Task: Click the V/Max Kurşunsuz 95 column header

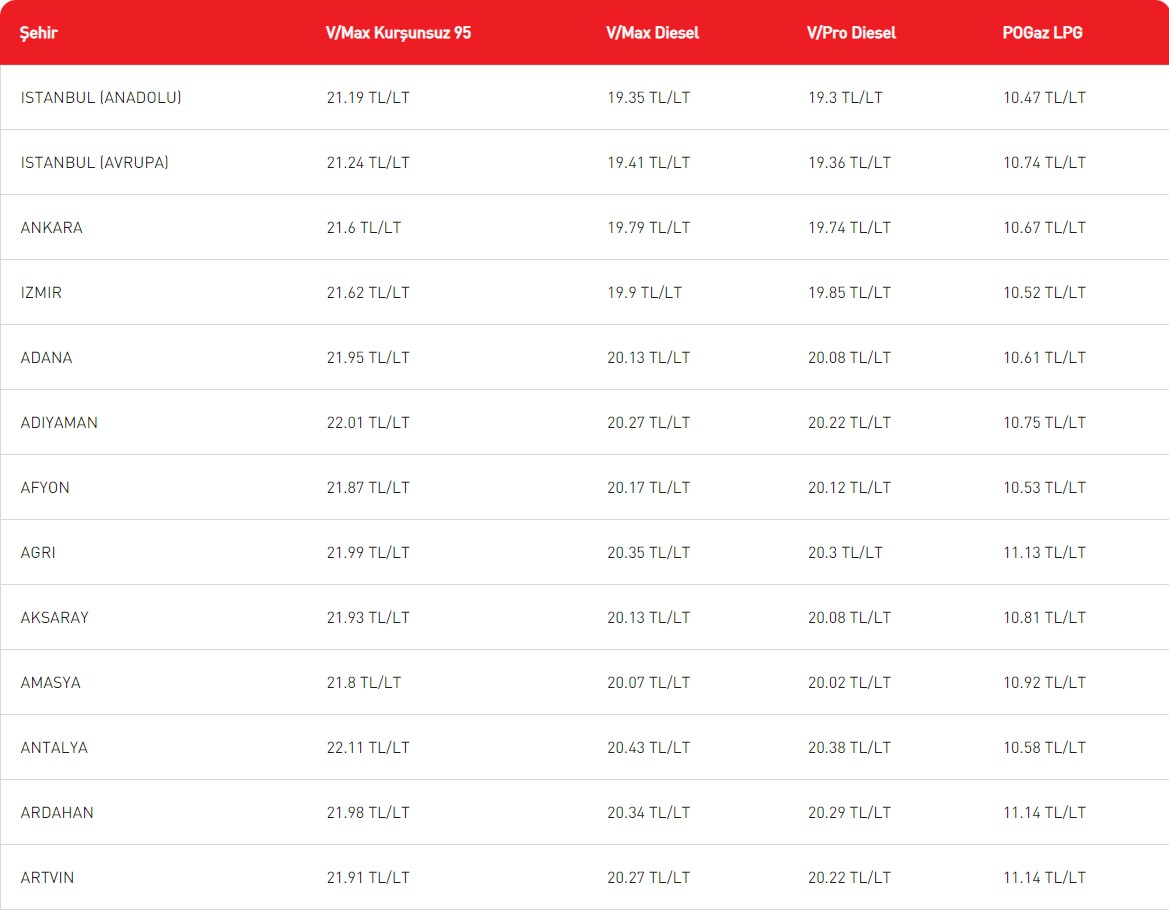Action: (398, 33)
